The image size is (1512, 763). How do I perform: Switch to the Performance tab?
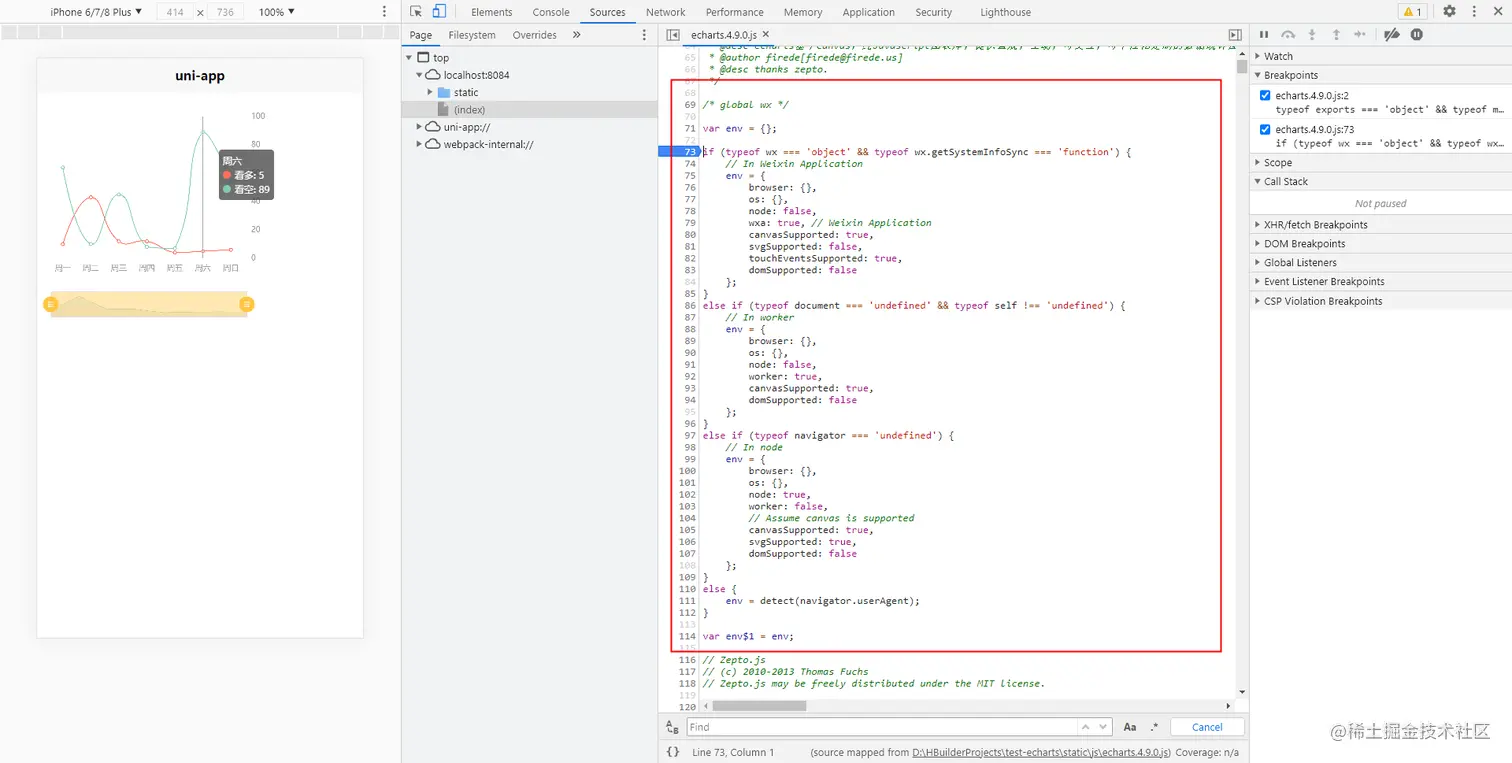tap(734, 12)
